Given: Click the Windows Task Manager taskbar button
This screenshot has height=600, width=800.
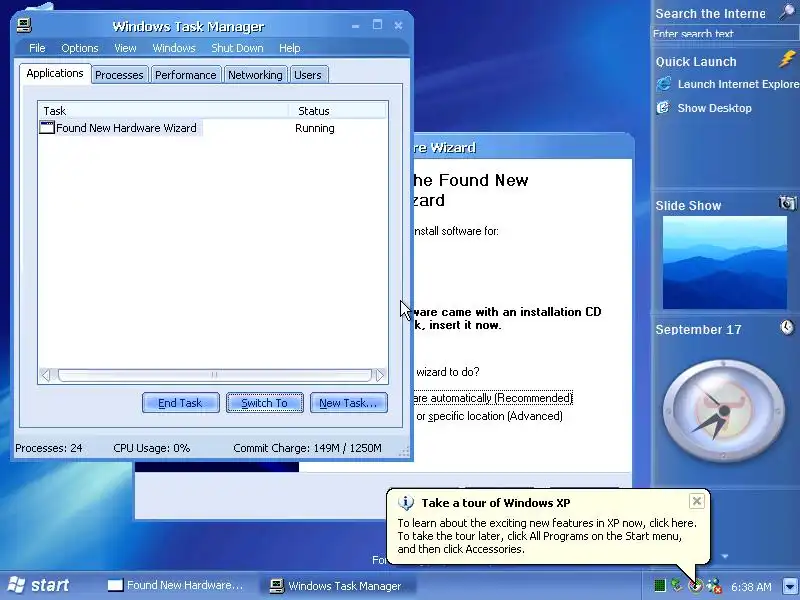Looking at the screenshot, I should (x=337, y=586).
